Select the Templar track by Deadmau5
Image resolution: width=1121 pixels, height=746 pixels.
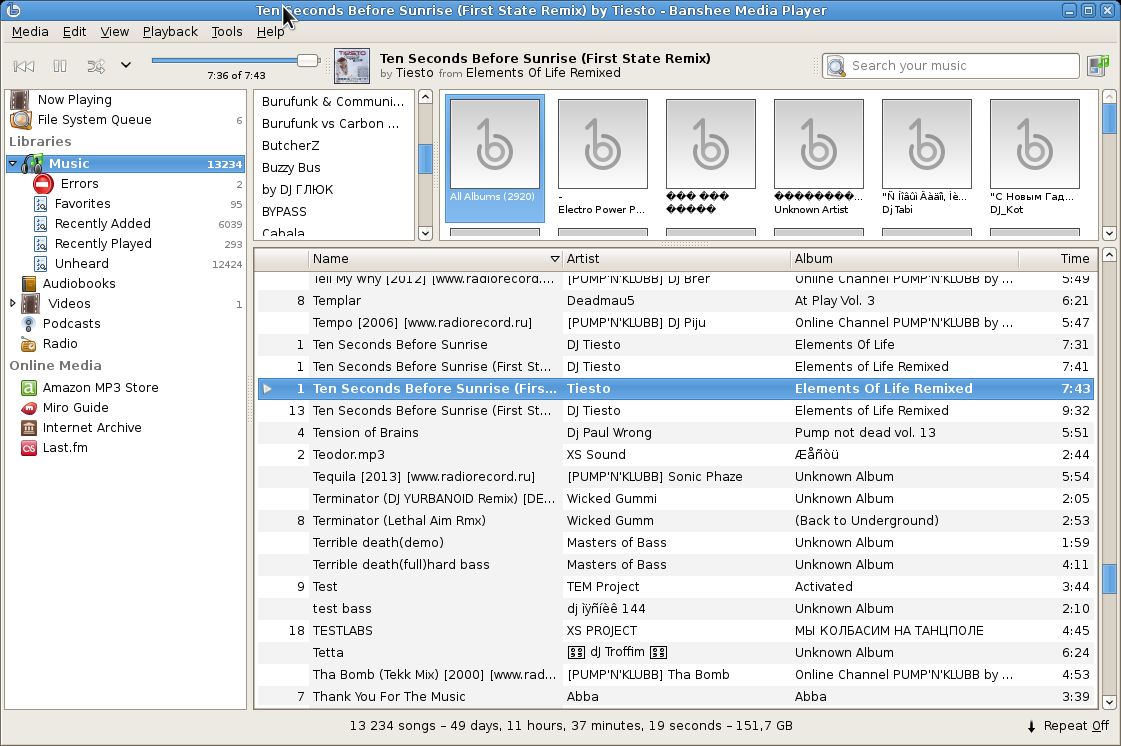[x=675, y=300]
